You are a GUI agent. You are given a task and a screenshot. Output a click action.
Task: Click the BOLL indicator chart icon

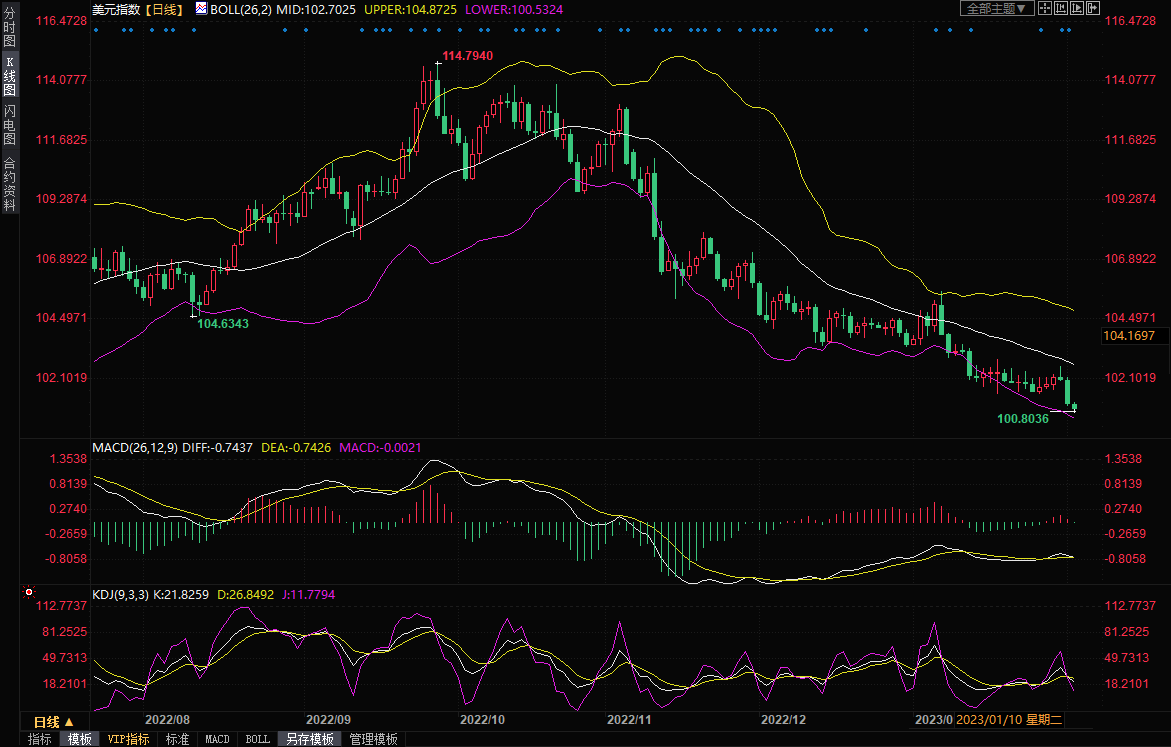(201, 8)
